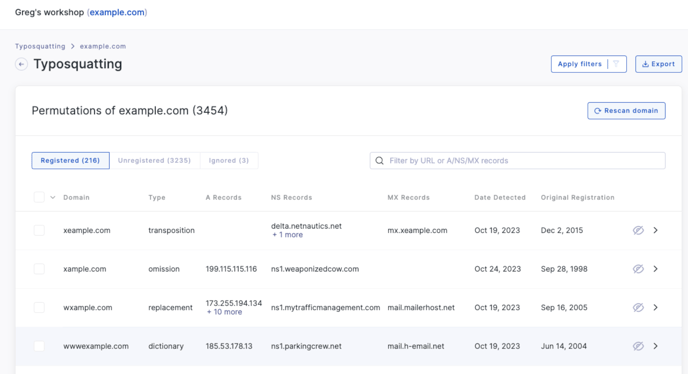Switch to Unregistered (3235) tab
Viewport: 688px width, 374px height.
(x=154, y=161)
